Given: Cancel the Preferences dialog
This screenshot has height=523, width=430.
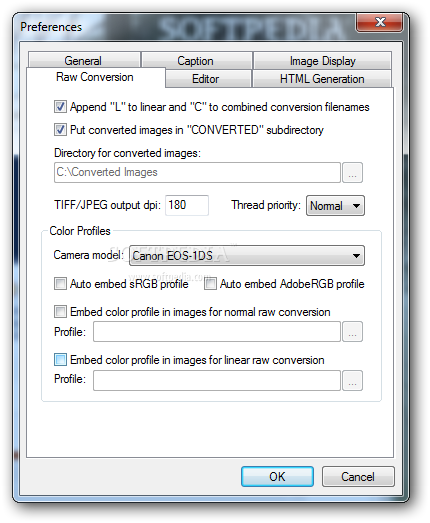Looking at the screenshot, I should pos(358,477).
